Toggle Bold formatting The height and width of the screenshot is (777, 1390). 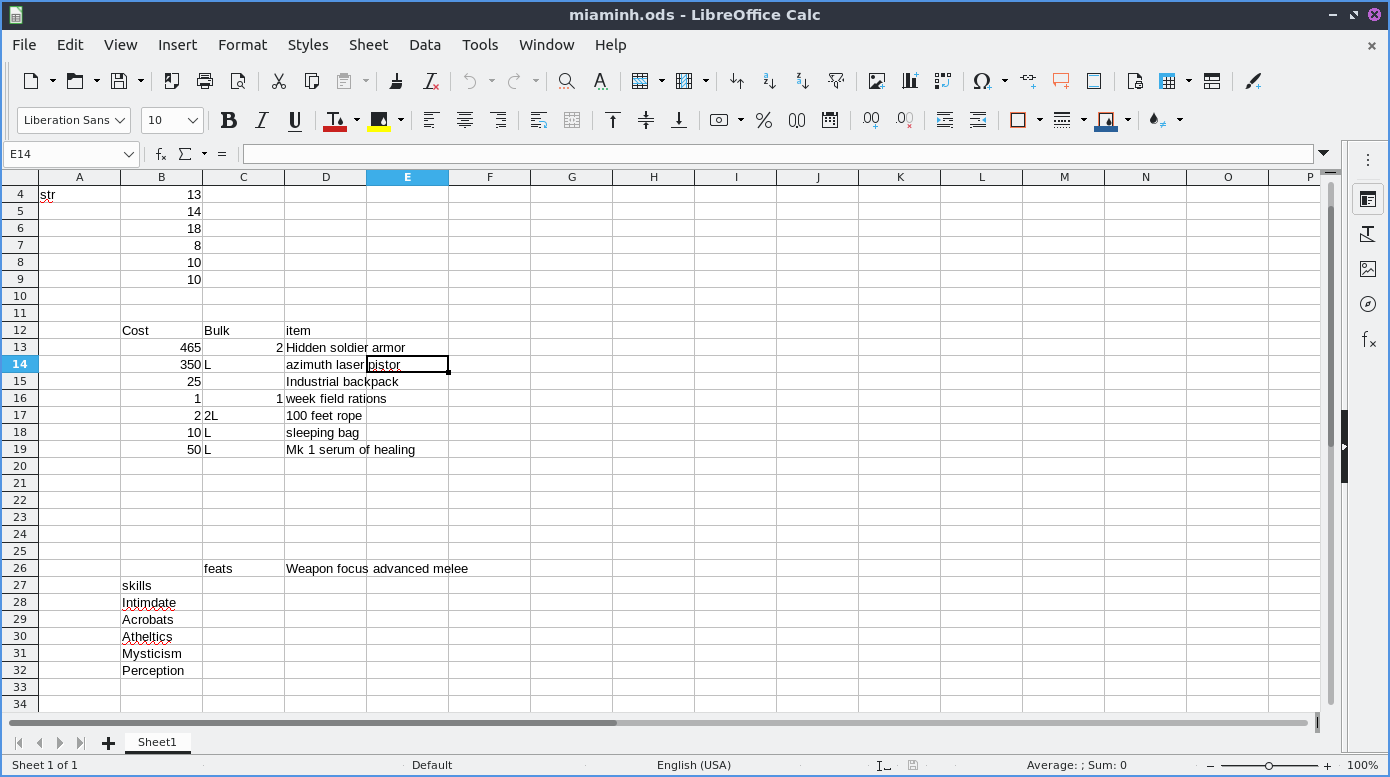tap(229, 120)
